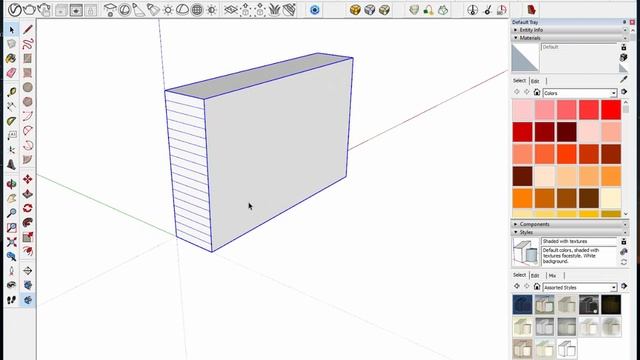Select the Polygon drawing tool
The image size is (640, 360).
[28, 102]
